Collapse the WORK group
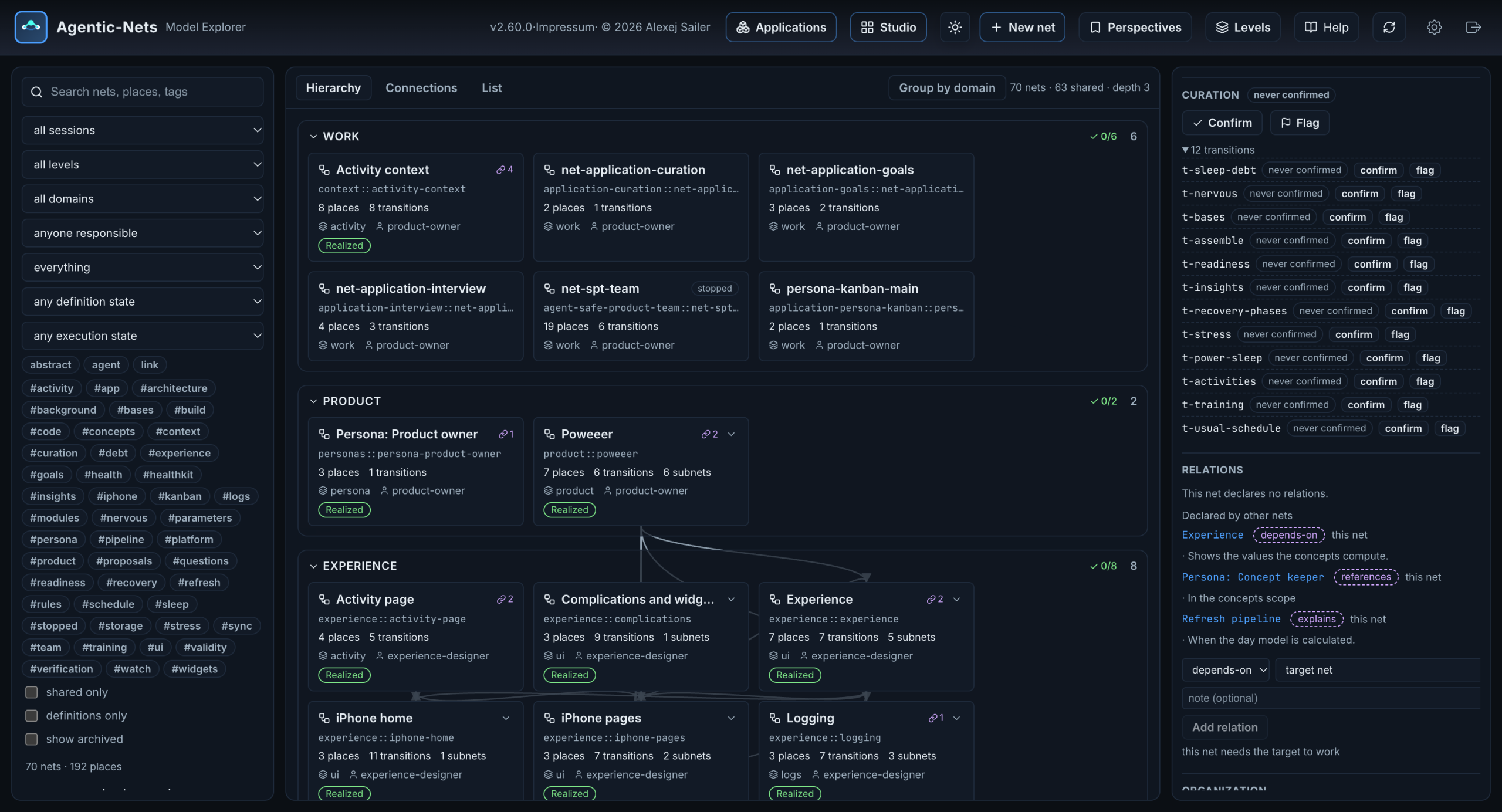 pos(313,137)
